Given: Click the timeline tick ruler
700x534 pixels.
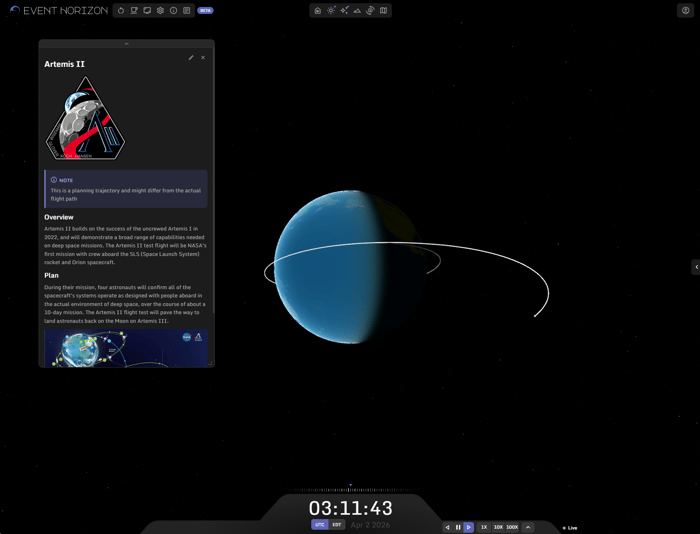Looking at the screenshot, I should click(350, 490).
